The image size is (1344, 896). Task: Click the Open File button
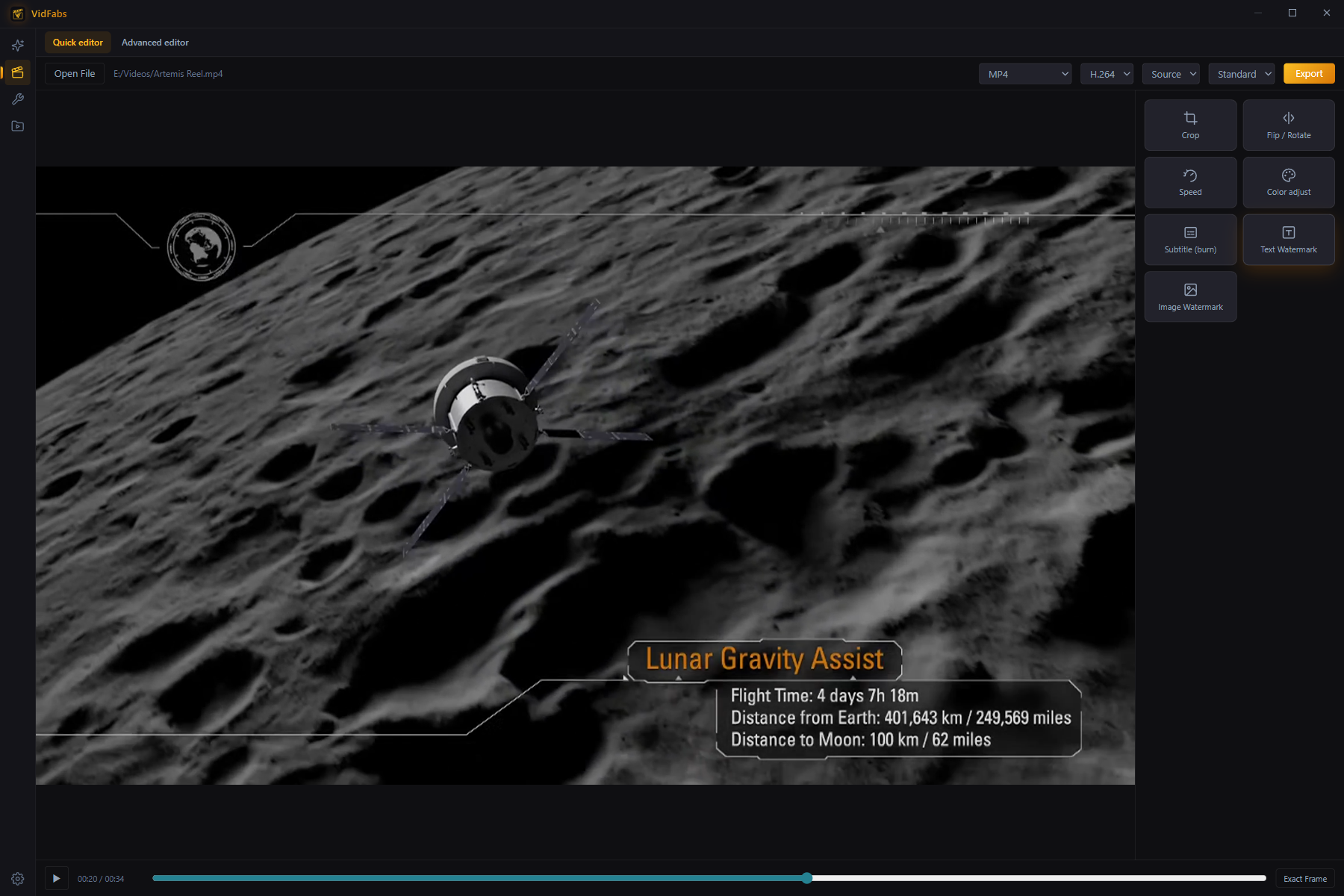(x=75, y=74)
